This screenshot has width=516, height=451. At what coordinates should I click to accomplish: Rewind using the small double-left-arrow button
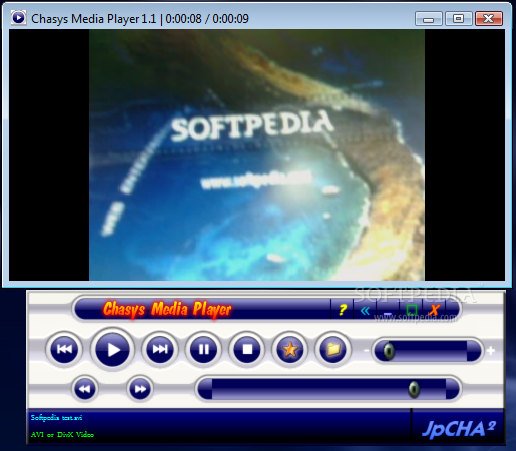tap(85, 389)
